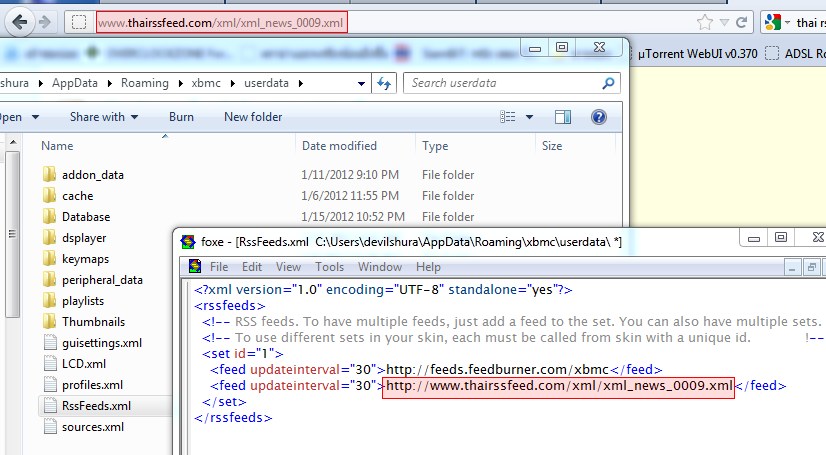Click the xbmc breadcrumb in Explorer

click(206, 83)
